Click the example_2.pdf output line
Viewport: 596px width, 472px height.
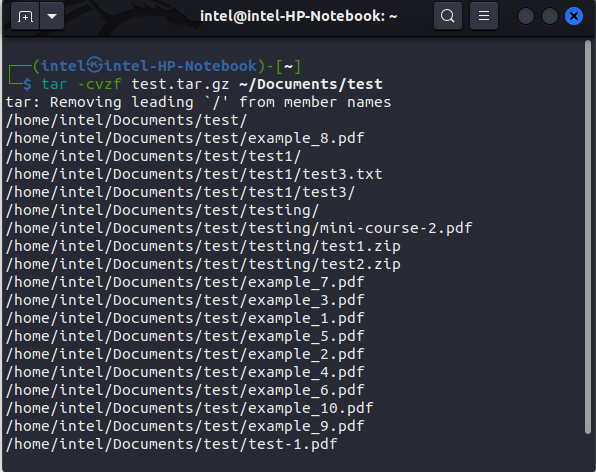pyautogui.click(x=185, y=354)
